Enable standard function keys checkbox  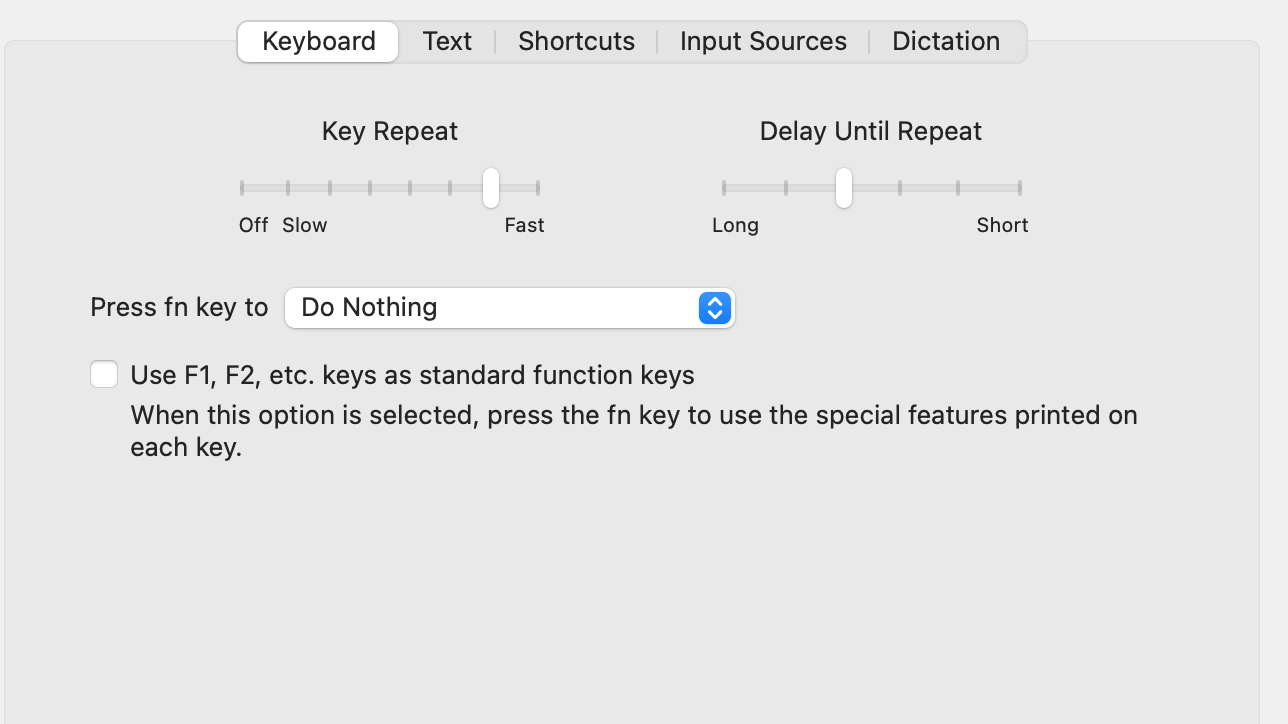[x=104, y=374]
